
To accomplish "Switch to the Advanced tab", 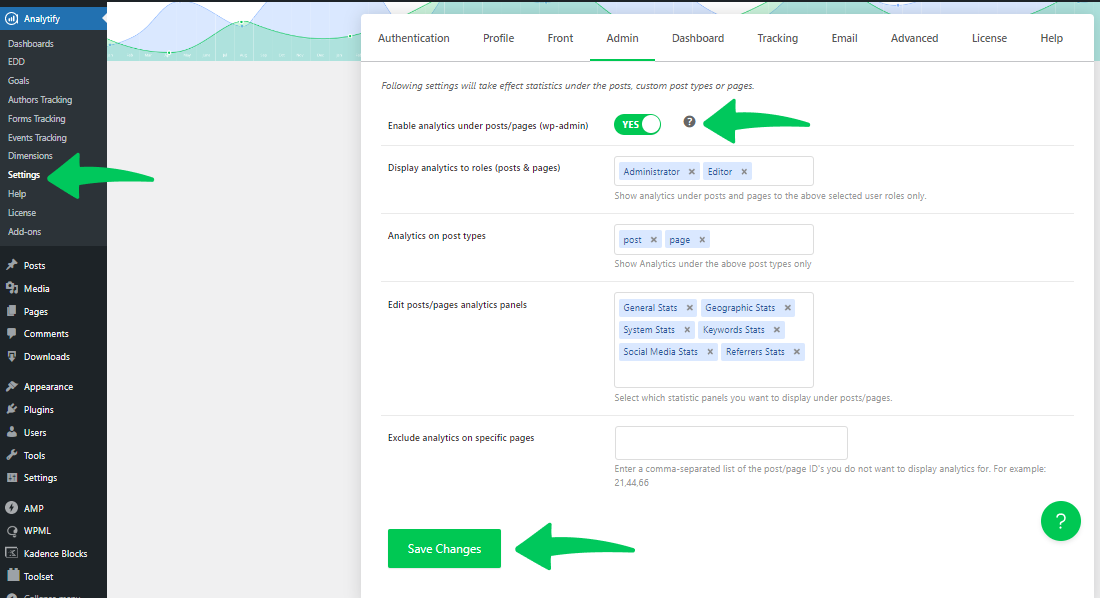I will (914, 38).
